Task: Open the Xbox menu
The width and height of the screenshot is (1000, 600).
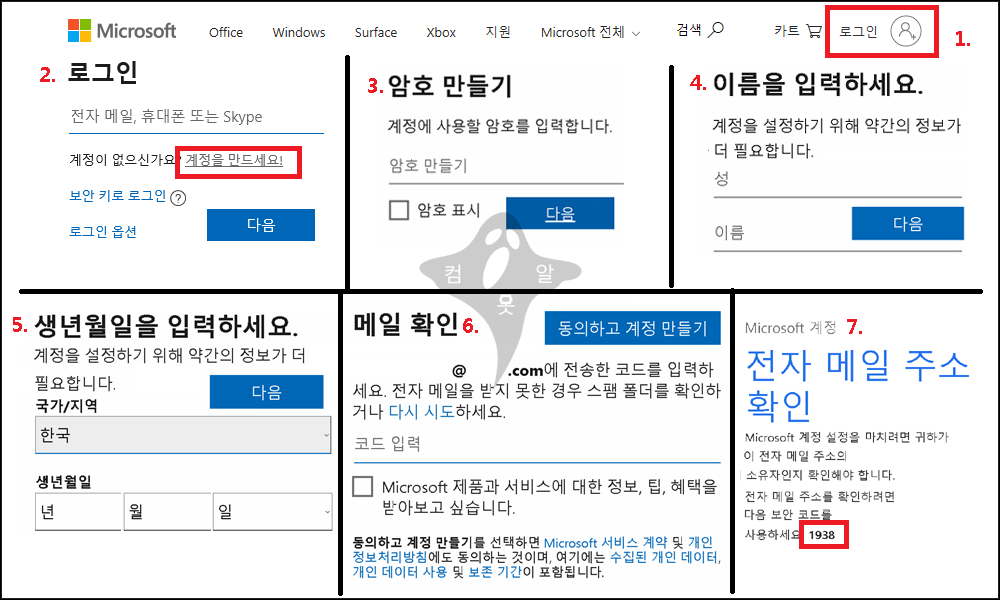Action: click(x=441, y=32)
